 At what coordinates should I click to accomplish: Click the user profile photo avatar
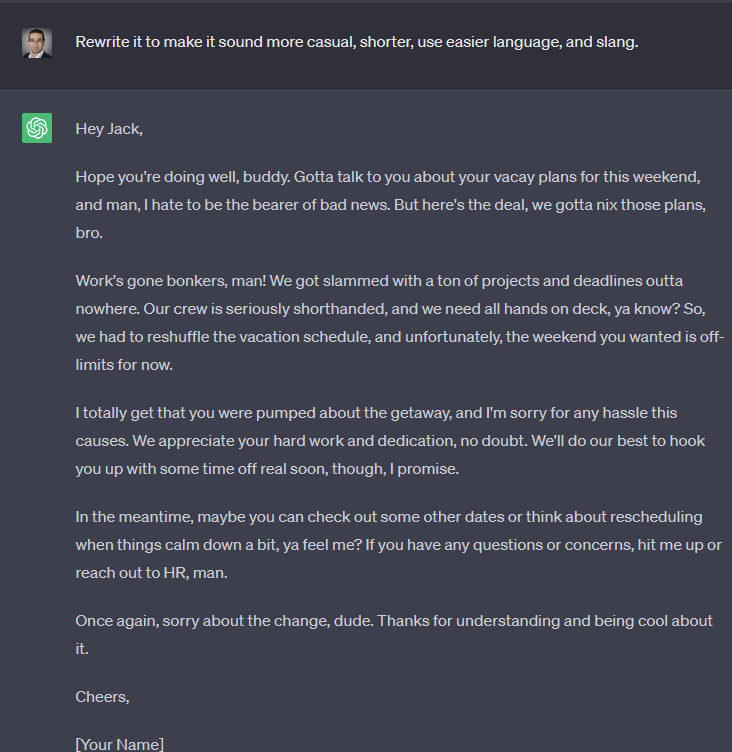click(x=37, y=43)
